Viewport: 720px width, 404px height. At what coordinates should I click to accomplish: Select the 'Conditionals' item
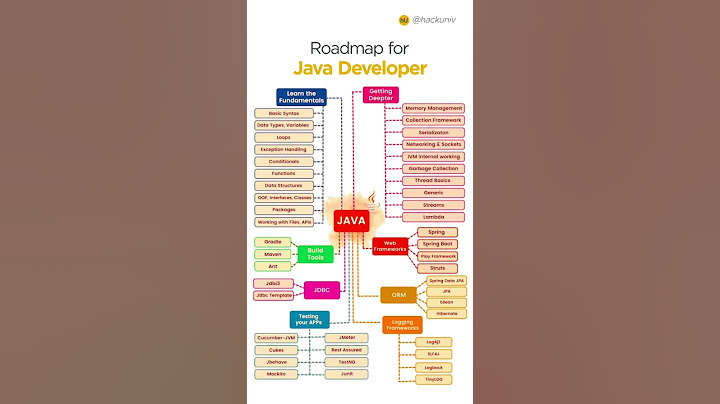[284, 162]
